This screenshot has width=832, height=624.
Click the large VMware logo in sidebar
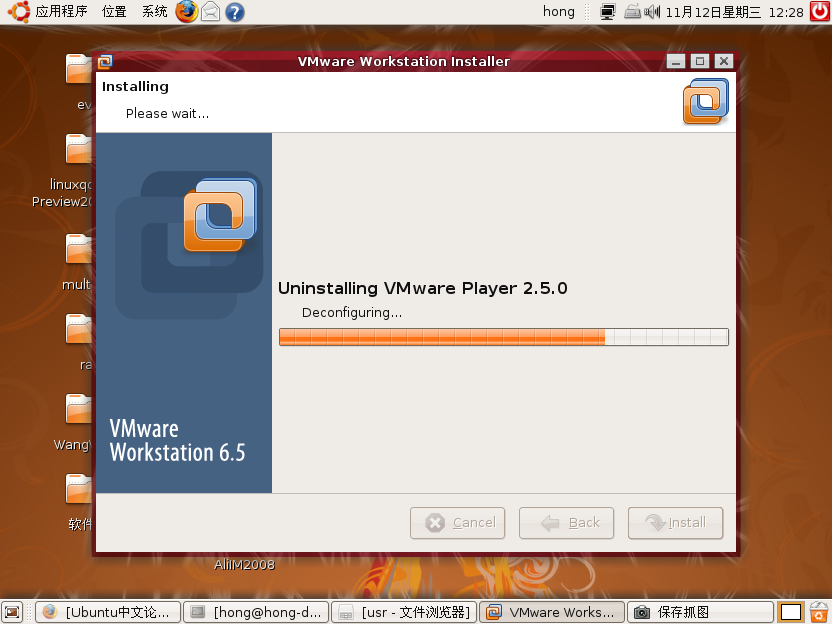coord(221,214)
